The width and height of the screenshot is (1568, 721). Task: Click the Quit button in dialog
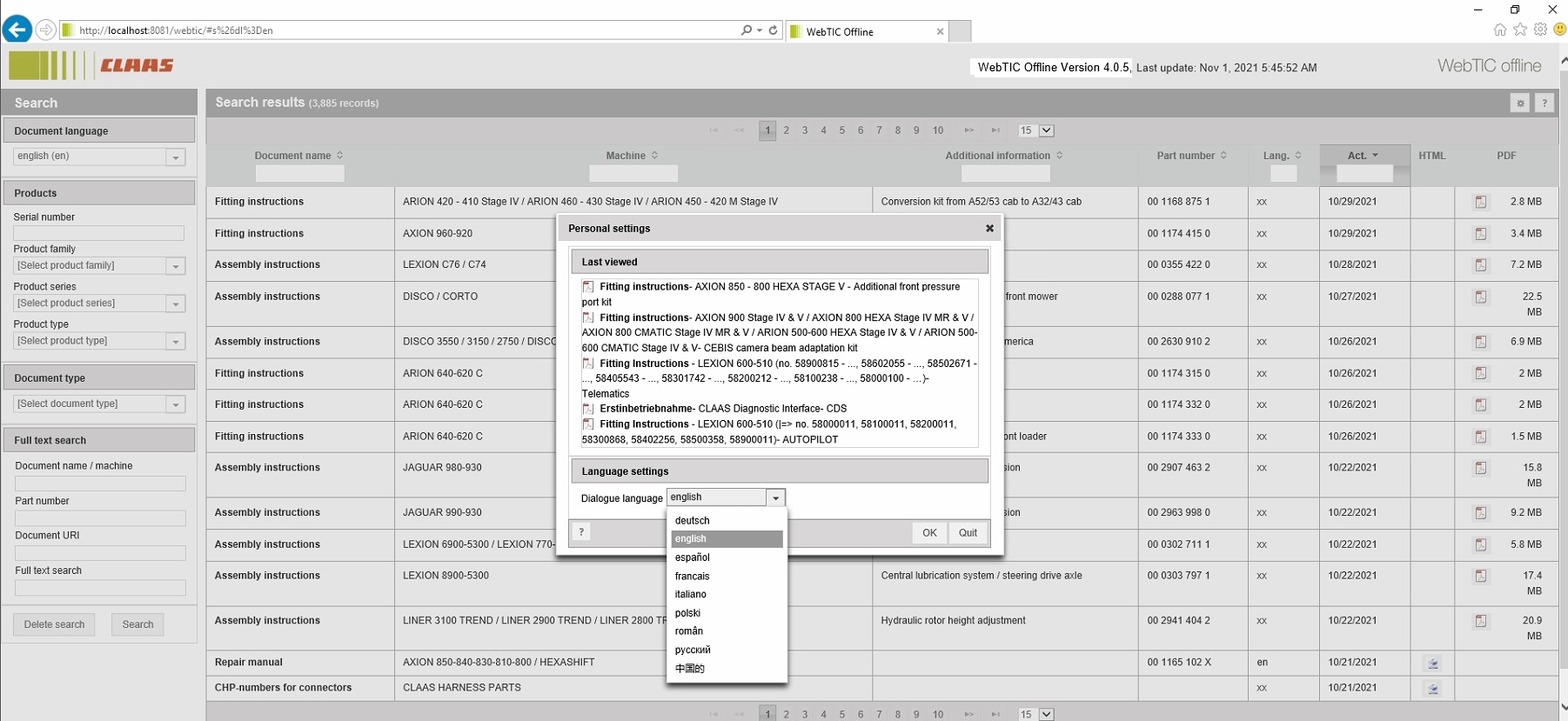coord(968,532)
